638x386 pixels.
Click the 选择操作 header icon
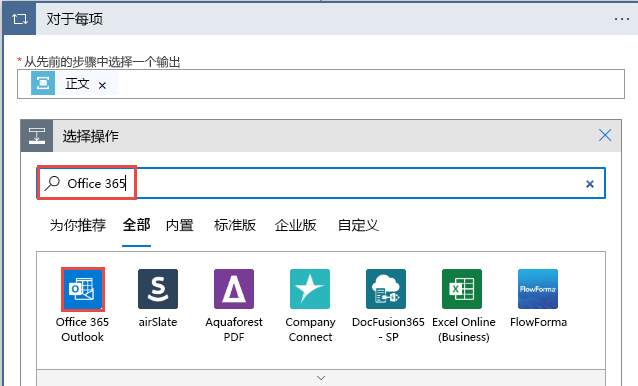(37, 136)
